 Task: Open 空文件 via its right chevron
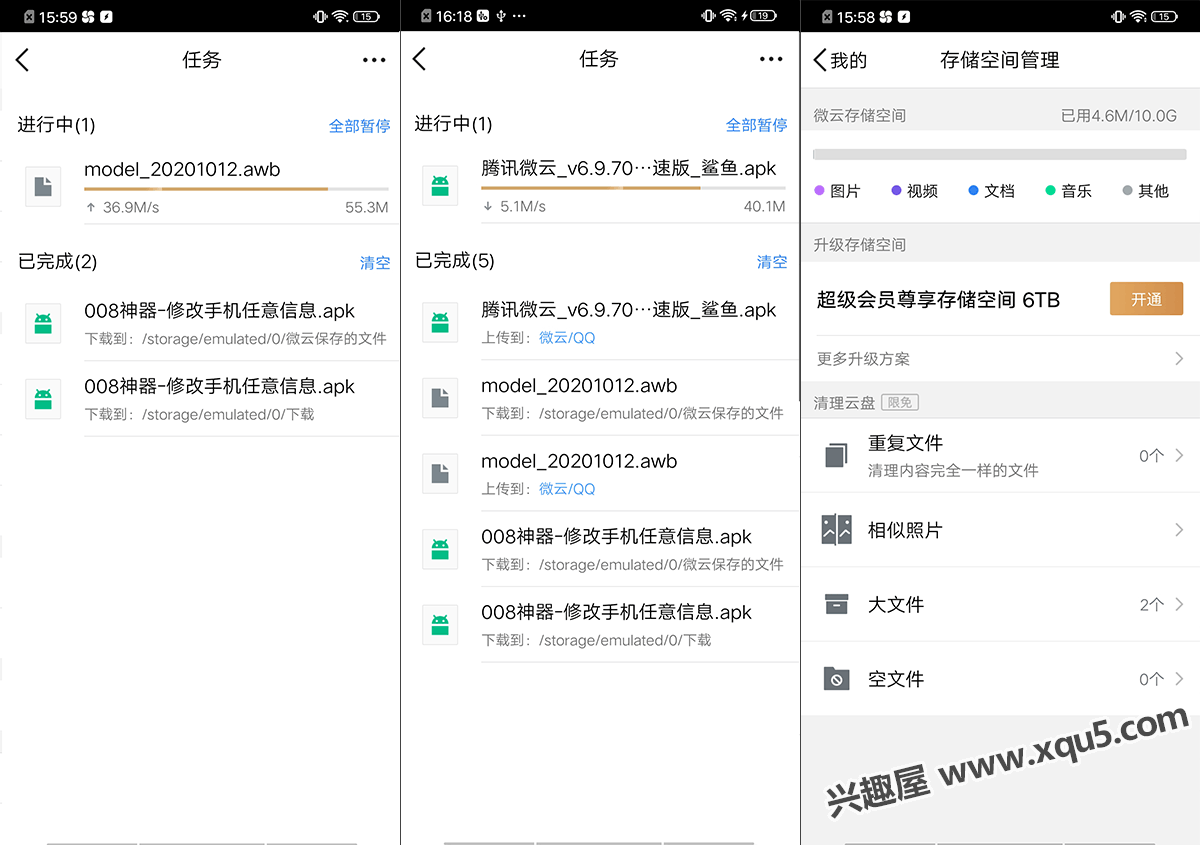click(1179, 679)
